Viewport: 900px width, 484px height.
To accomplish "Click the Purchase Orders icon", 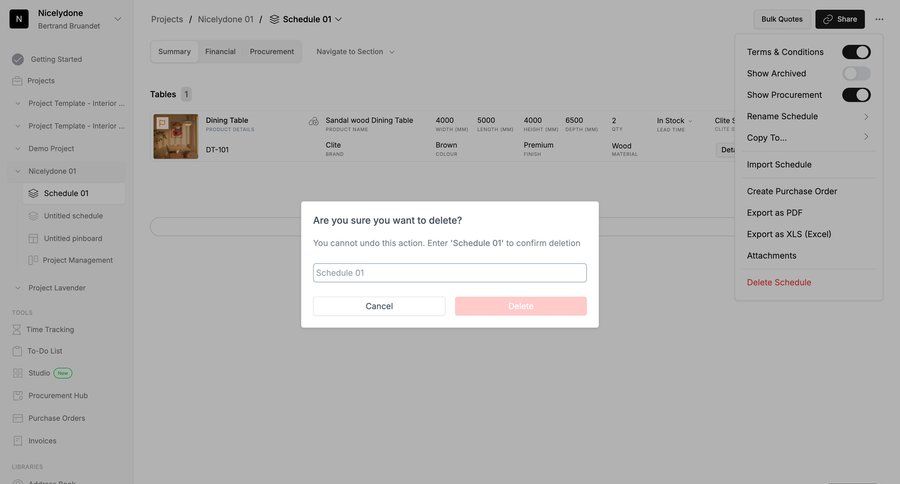I will 18,418.
